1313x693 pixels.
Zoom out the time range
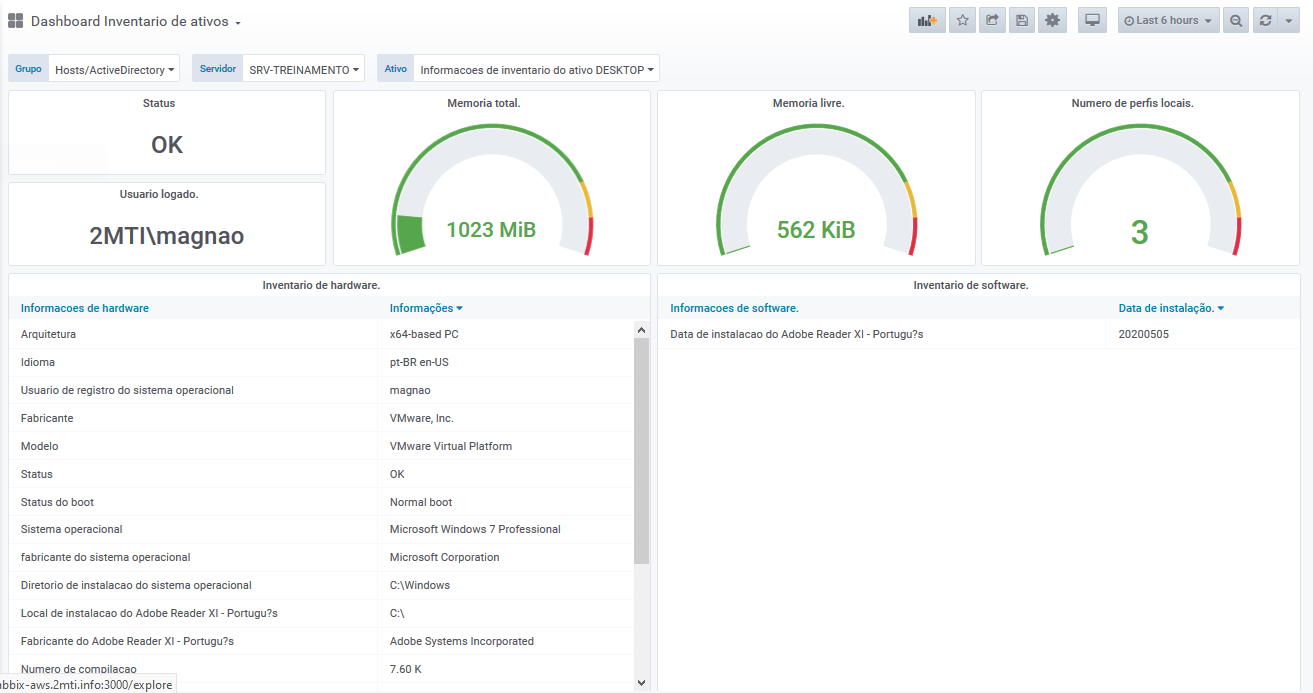coord(1236,20)
